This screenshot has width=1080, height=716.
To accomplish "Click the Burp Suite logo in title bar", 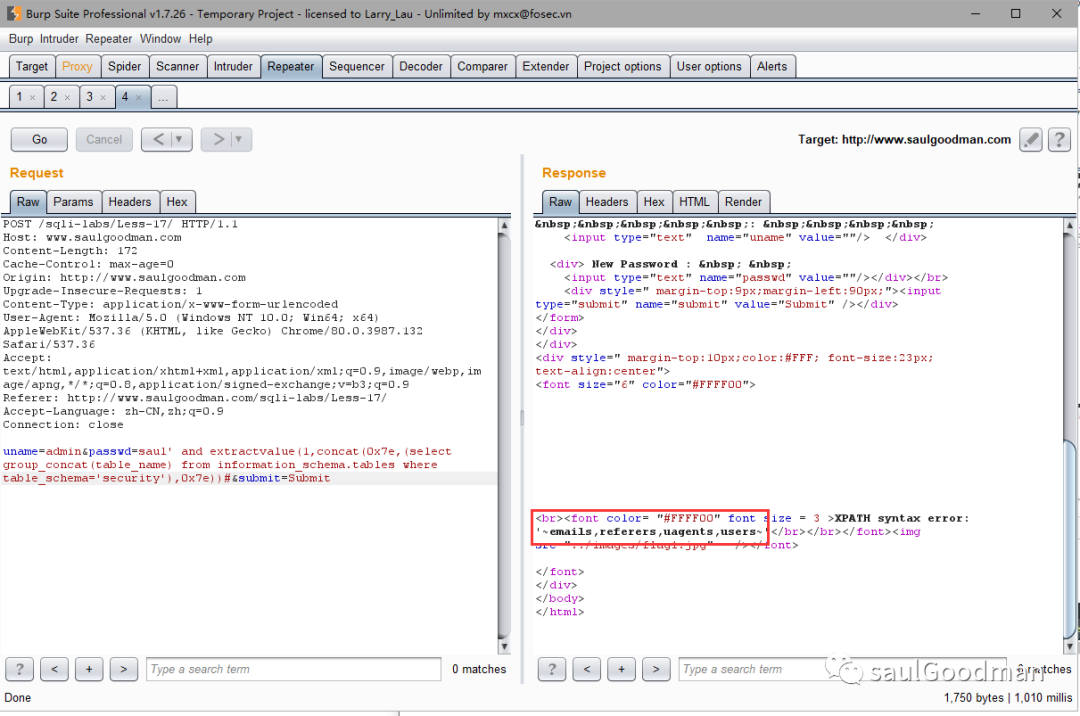I will (13, 13).
